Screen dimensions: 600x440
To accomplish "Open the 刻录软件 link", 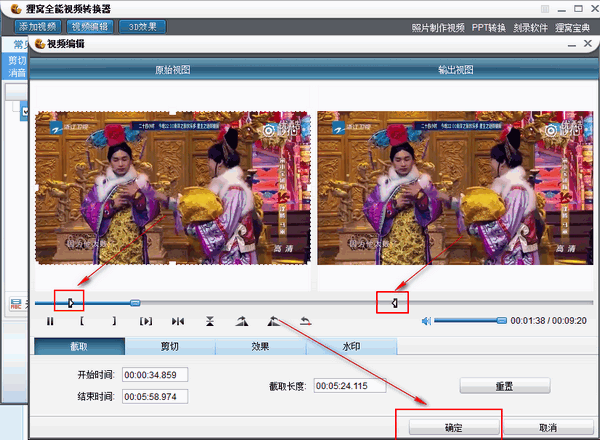I will pos(530,28).
